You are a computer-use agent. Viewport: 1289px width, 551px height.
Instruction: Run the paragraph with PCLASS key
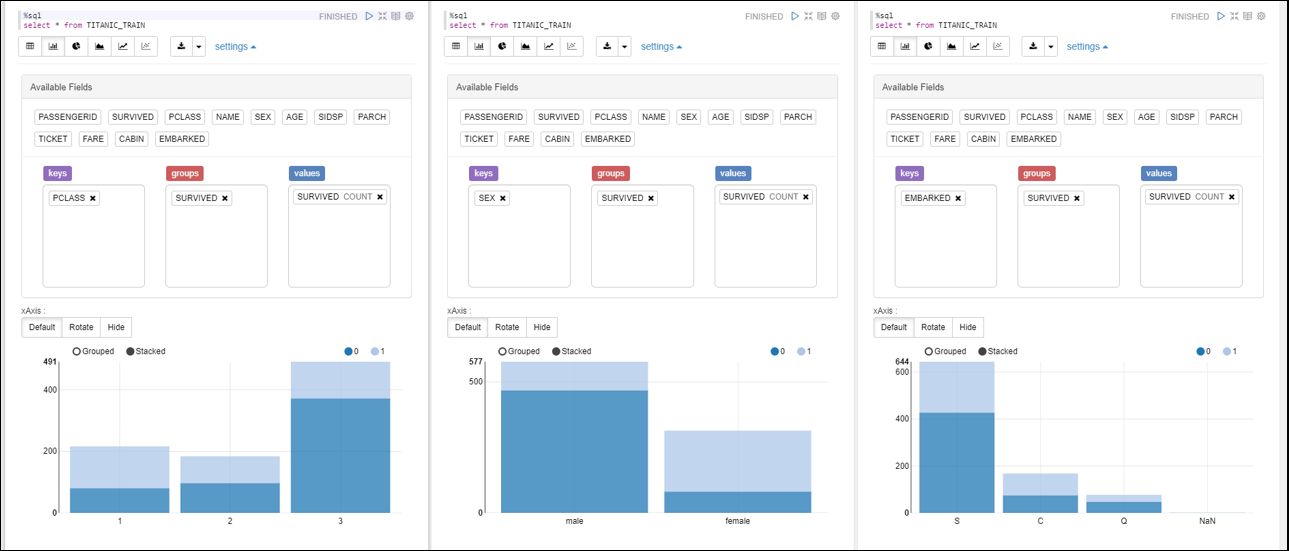tap(369, 16)
